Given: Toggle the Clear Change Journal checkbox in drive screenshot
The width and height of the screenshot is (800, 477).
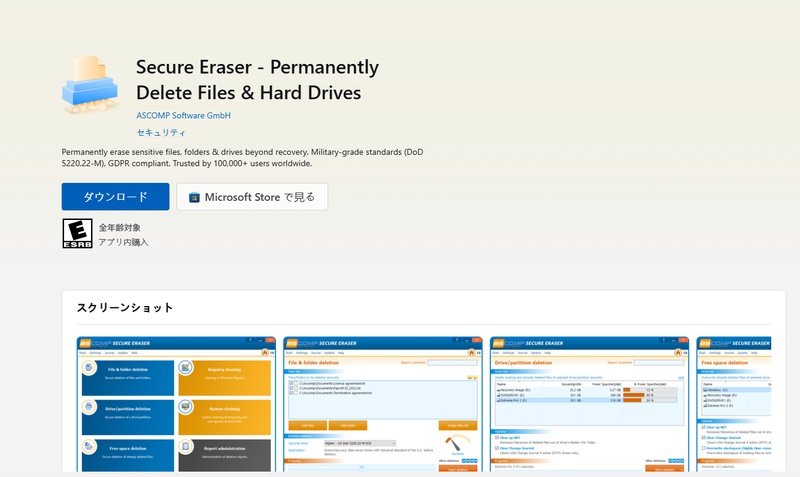Looking at the screenshot, I should [x=498, y=447].
